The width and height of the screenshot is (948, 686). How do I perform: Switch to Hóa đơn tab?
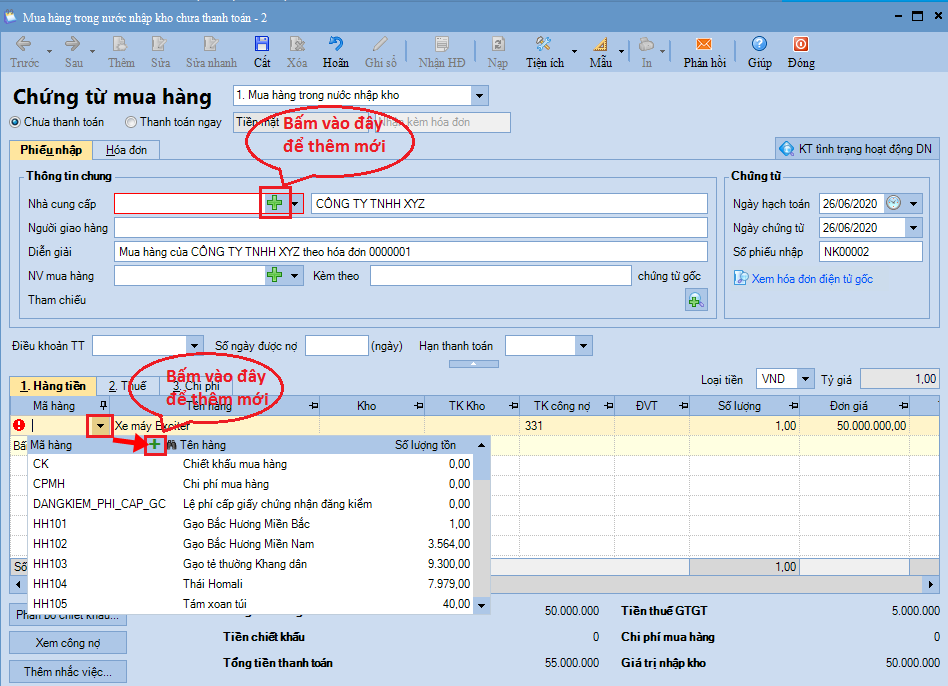click(x=126, y=150)
